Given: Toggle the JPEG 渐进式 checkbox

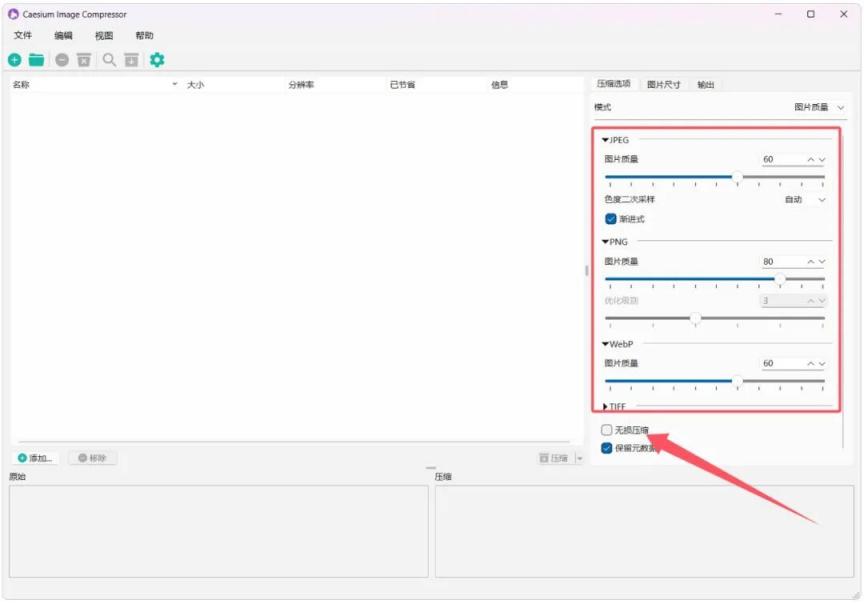Looking at the screenshot, I should click(x=611, y=219).
